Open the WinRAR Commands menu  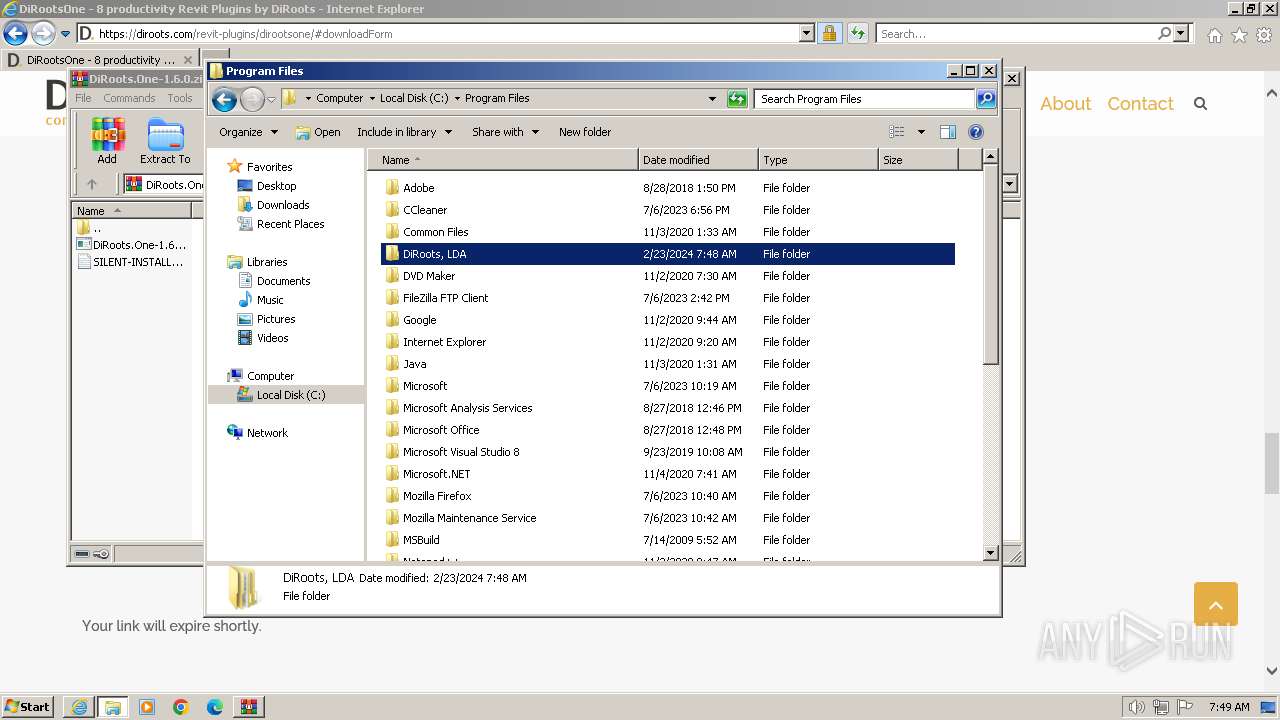[129, 98]
